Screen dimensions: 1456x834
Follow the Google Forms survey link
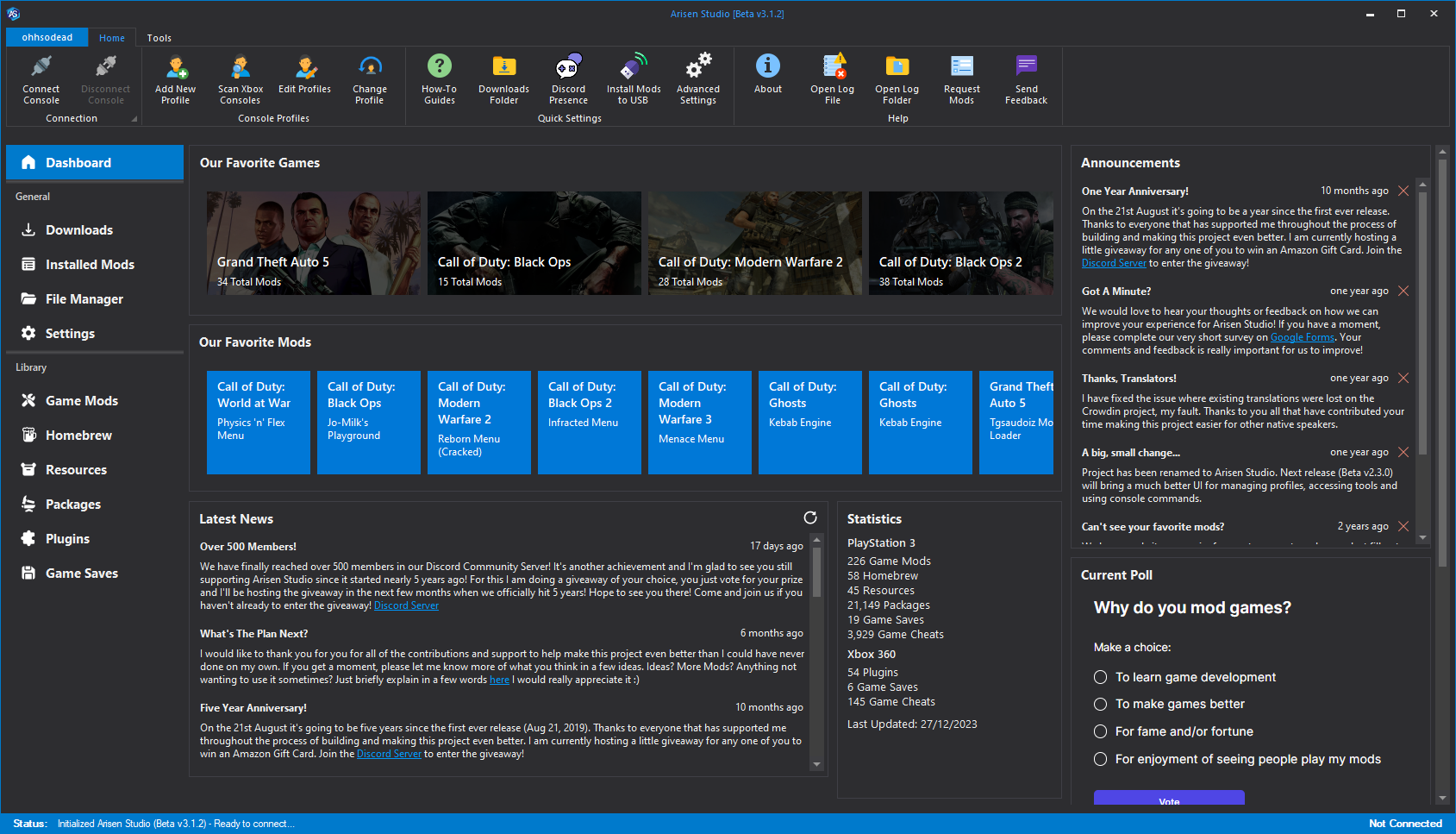pos(1302,338)
